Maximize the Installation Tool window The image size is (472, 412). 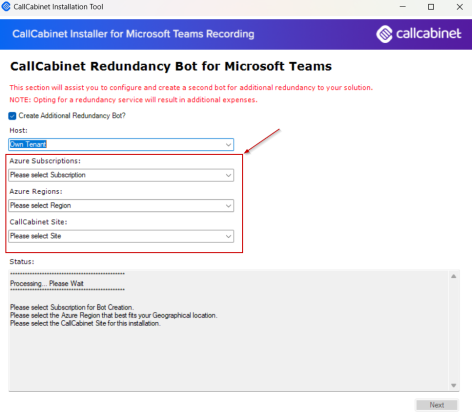click(x=431, y=7)
